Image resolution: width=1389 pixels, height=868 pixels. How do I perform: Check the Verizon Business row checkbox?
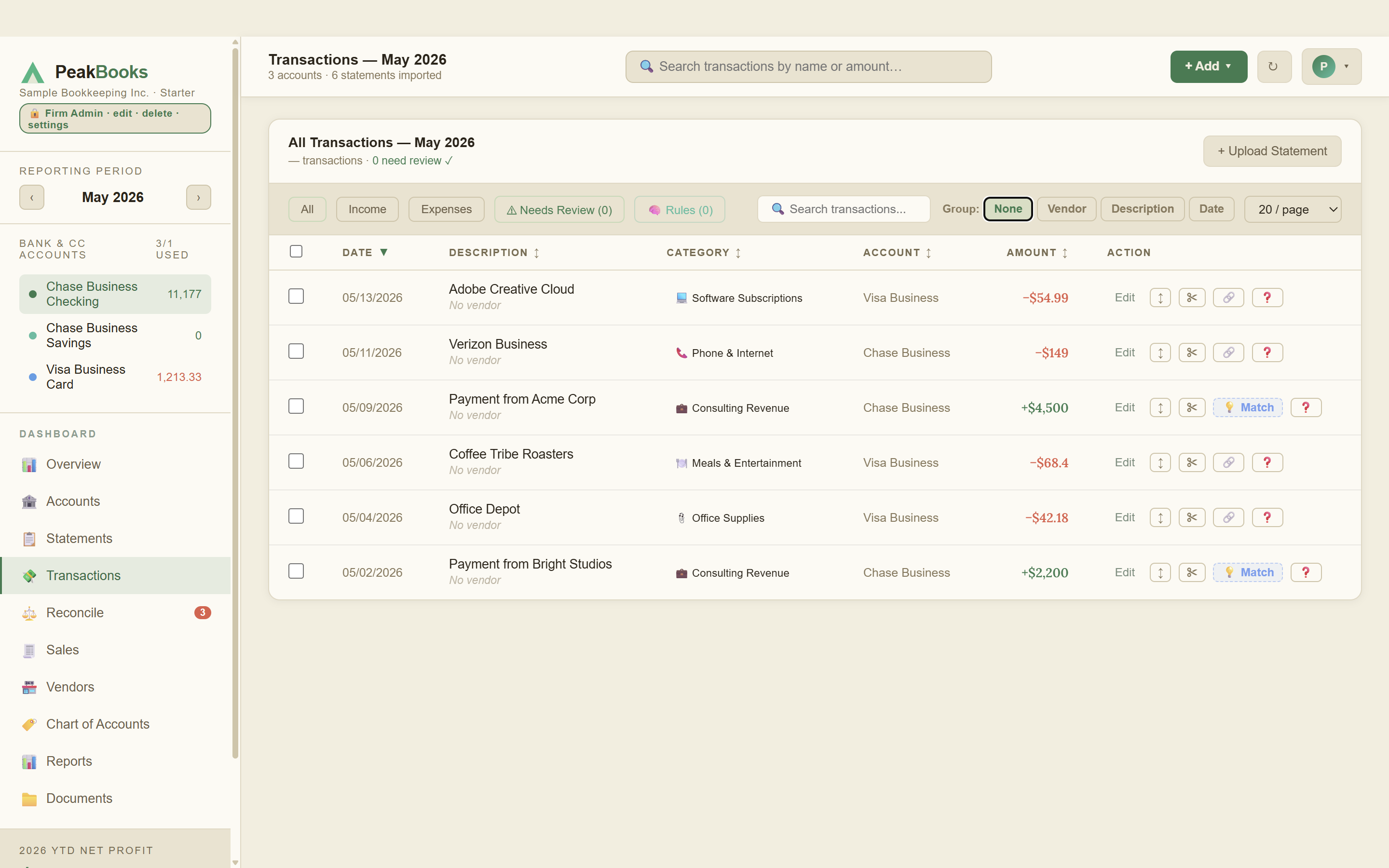(x=296, y=352)
